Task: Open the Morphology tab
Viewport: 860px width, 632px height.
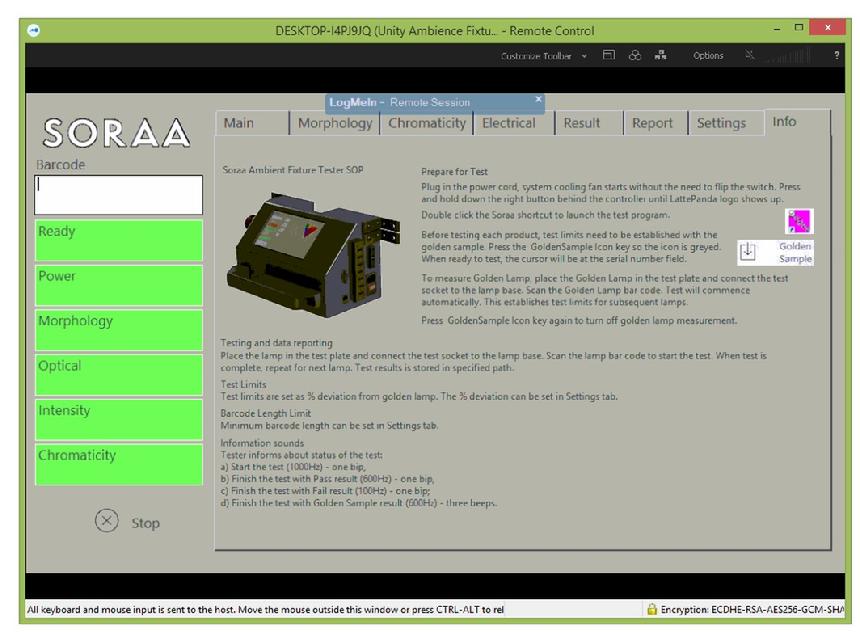Action: 335,123
